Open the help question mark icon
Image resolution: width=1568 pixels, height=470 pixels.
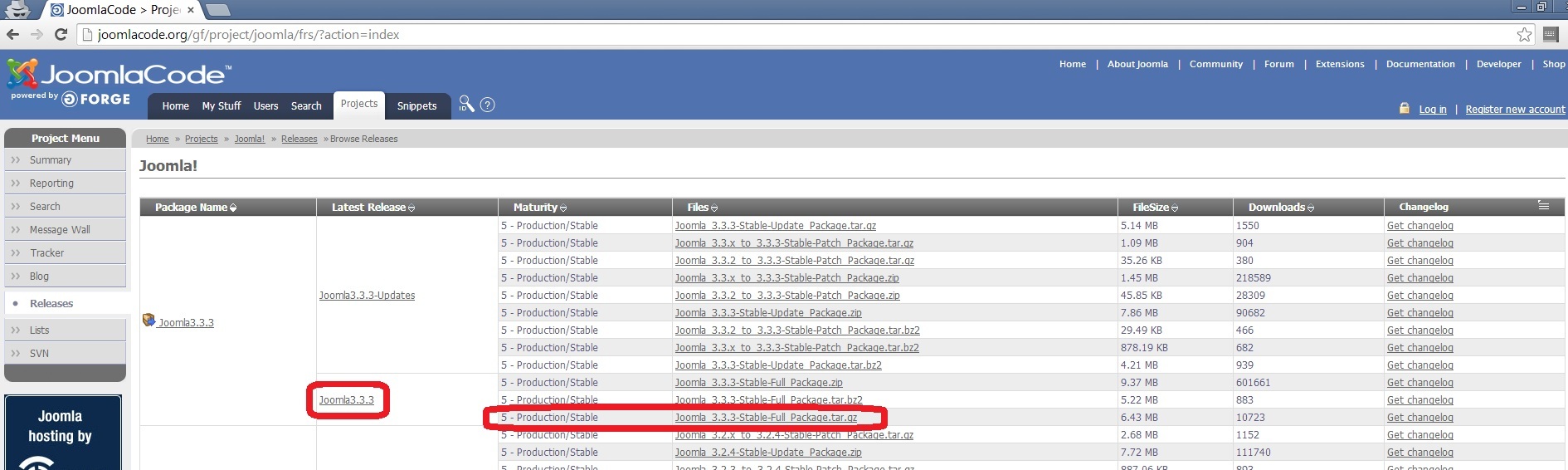488,105
